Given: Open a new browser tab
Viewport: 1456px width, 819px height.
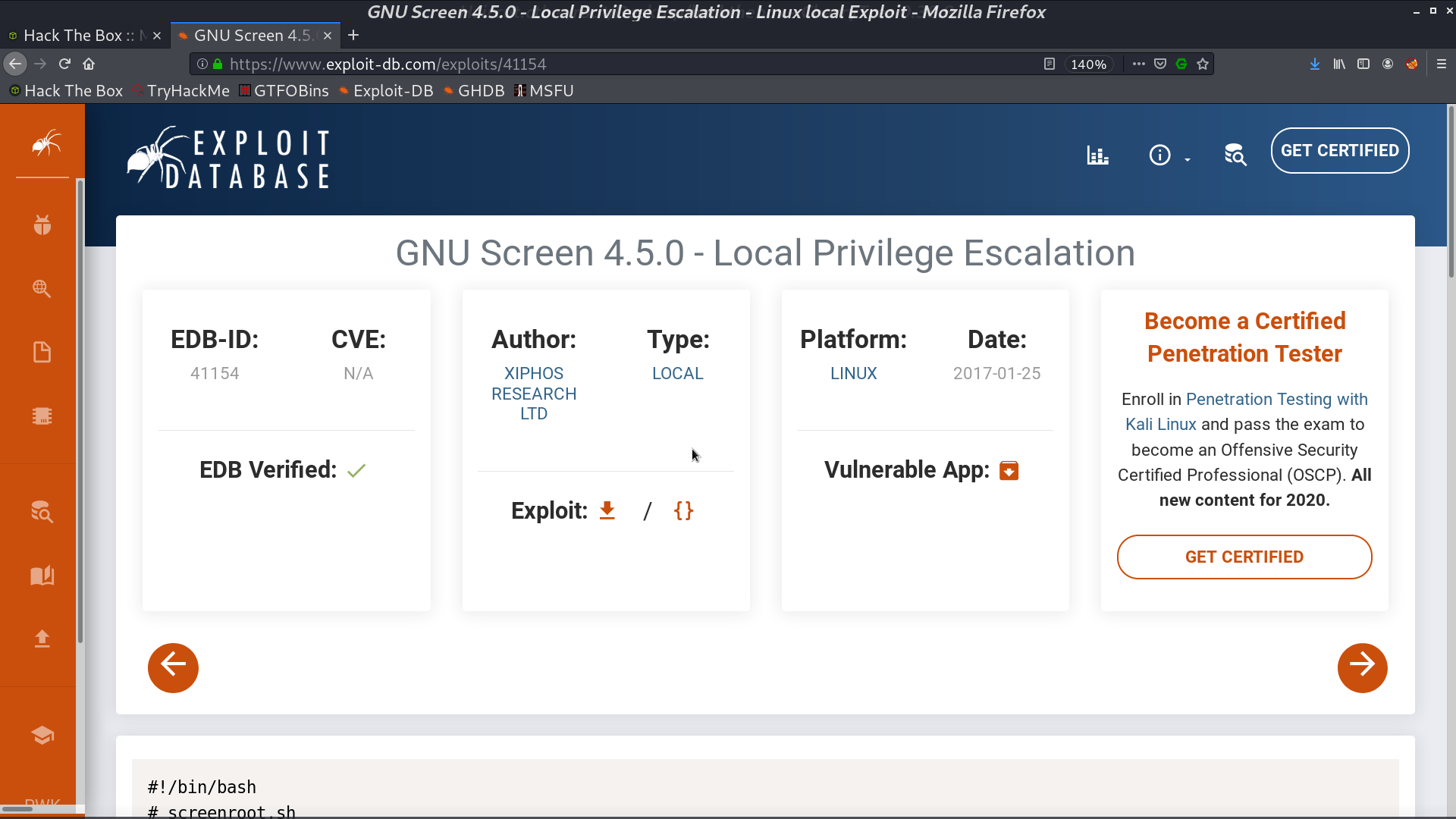Looking at the screenshot, I should [x=353, y=35].
